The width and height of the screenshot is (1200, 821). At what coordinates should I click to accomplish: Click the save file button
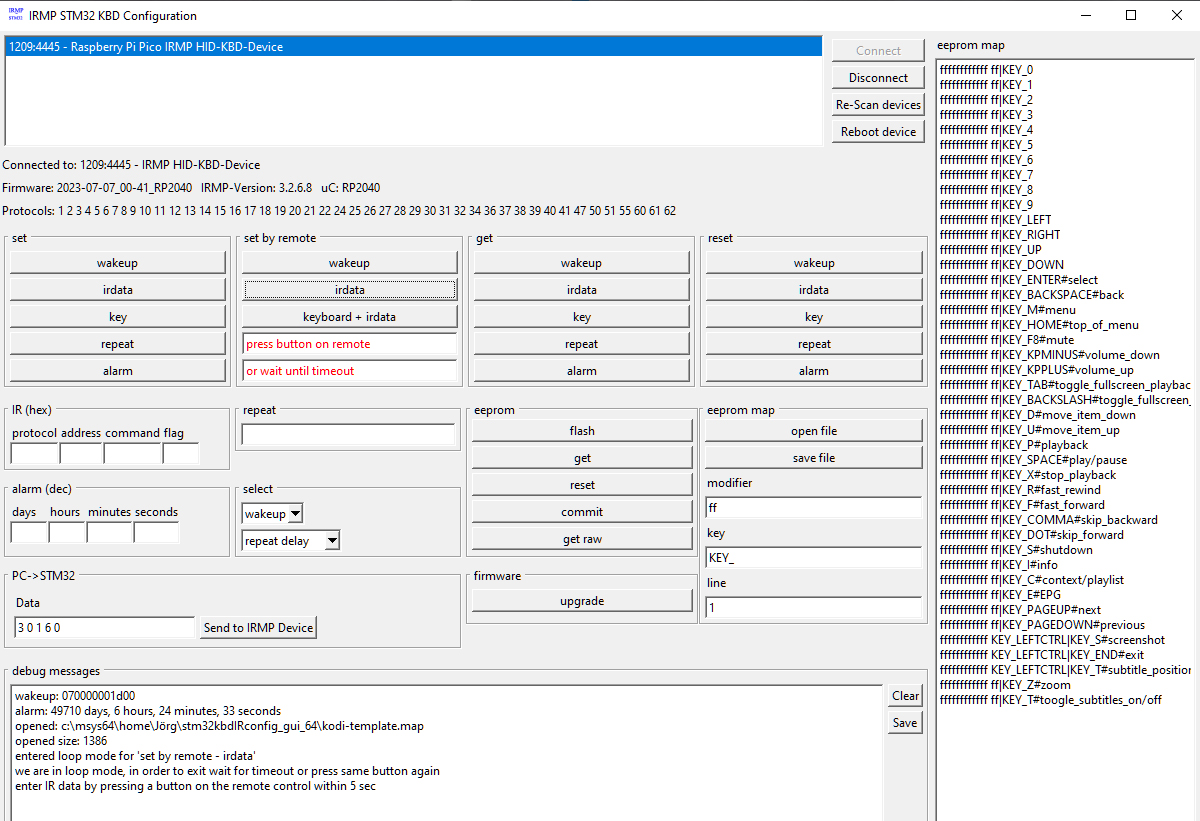coord(814,457)
